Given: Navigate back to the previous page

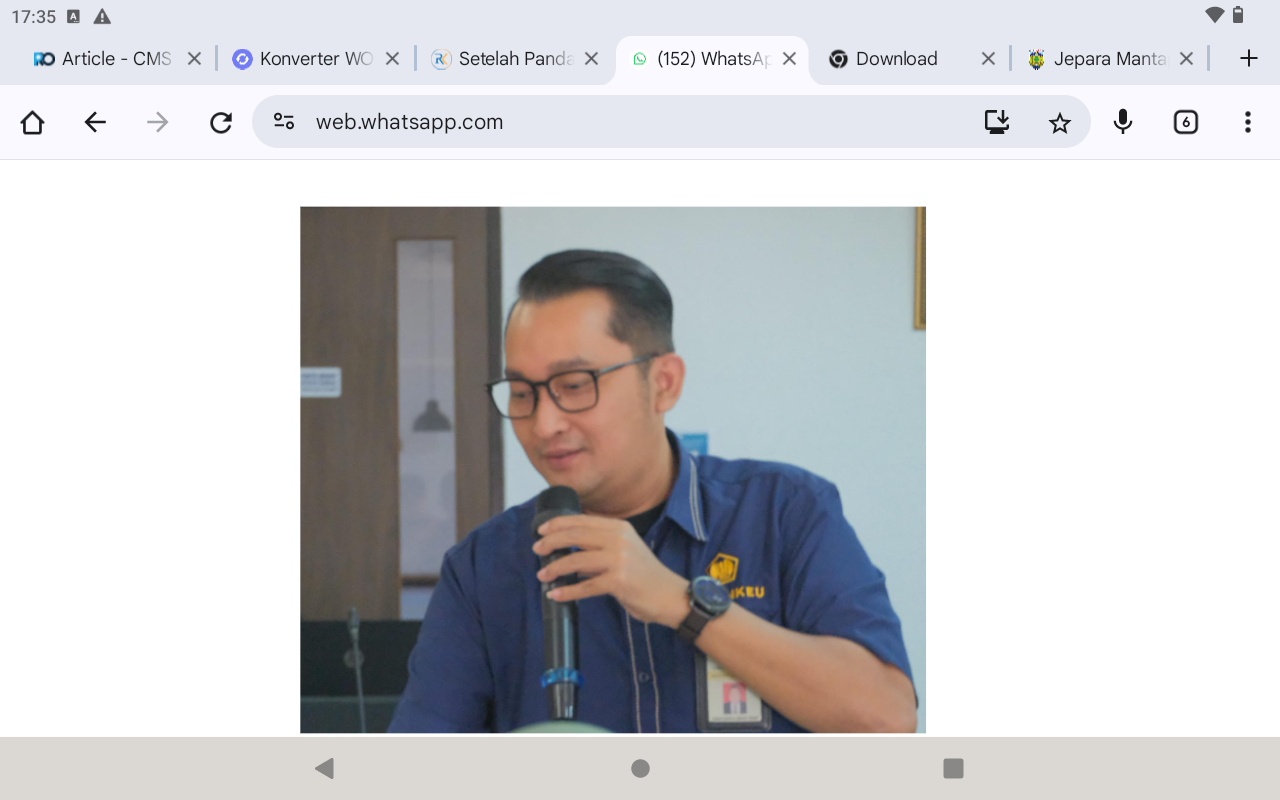Looking at the screenshot, I should tap(95, 122).
